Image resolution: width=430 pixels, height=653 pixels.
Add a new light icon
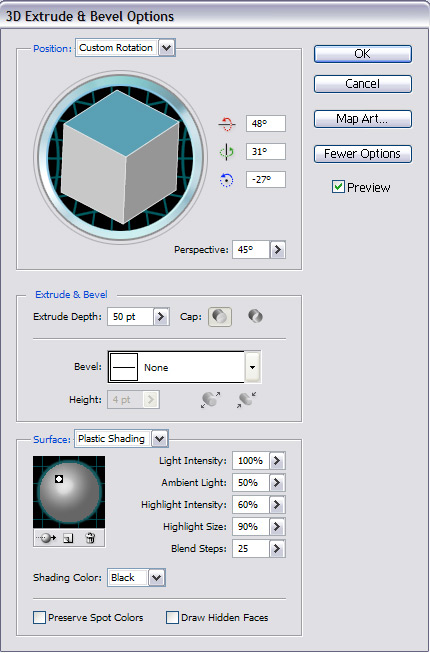pyautogui.click(x=68, y=538)
